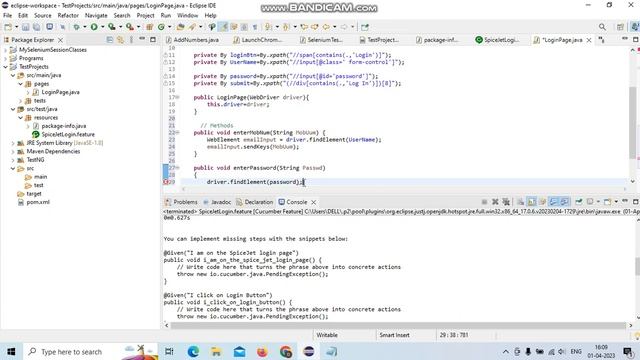Click the Coverage run icon
The height and width of the screenshot is (360, 640).
(x=111, y=27)
